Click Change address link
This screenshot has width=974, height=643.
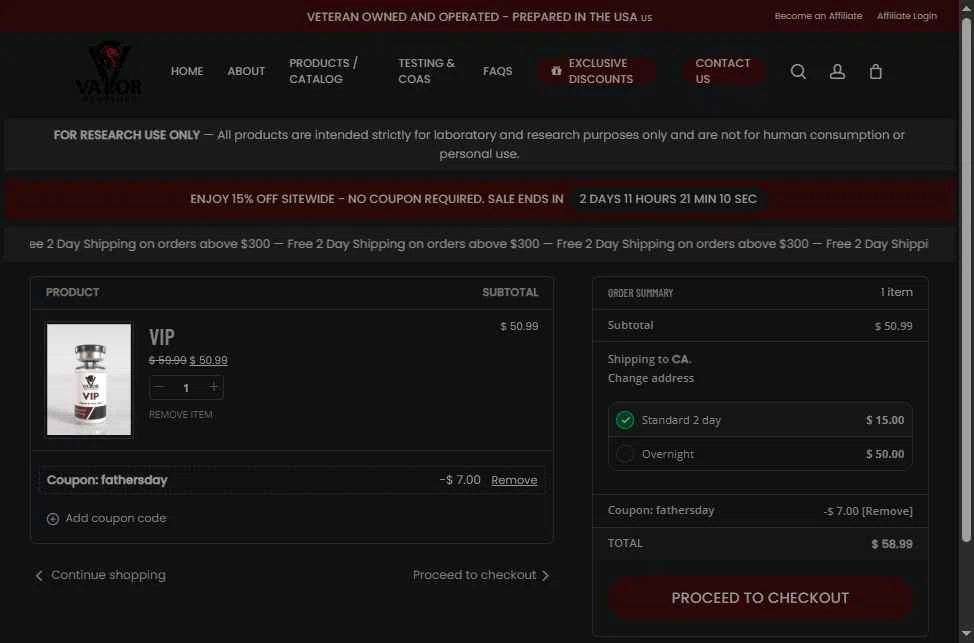(650, 378)
